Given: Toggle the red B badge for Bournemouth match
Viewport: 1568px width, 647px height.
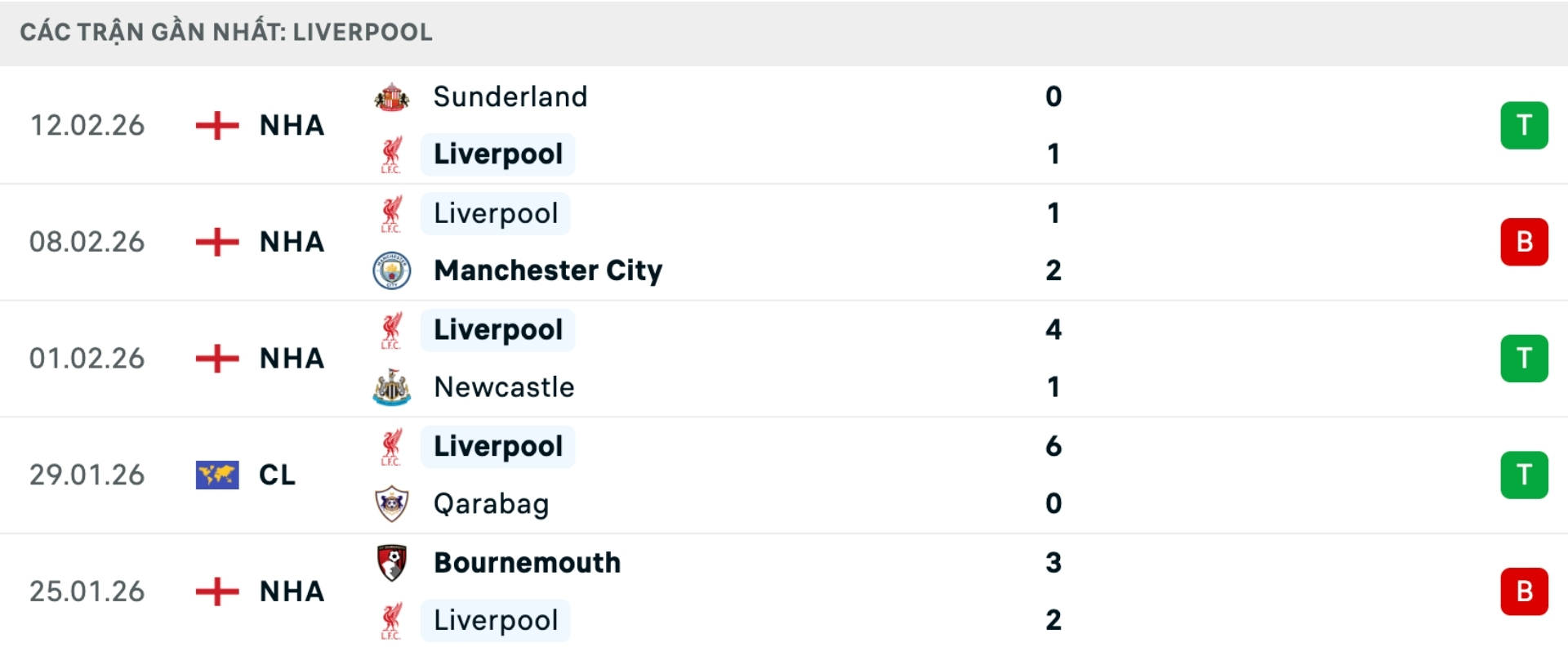Looking at the screenshot, I should 1524,591.
